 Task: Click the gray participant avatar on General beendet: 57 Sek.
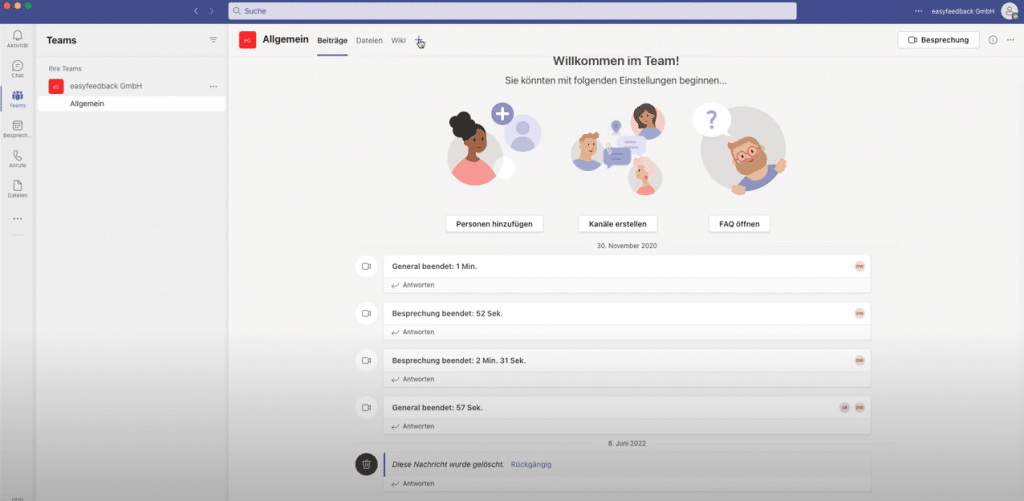(844, 408)
